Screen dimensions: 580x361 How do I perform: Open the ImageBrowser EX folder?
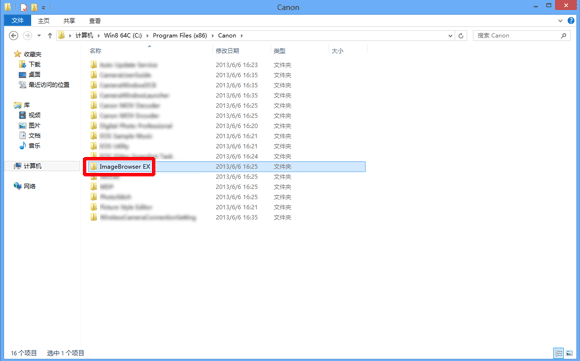tap(125, 167)
